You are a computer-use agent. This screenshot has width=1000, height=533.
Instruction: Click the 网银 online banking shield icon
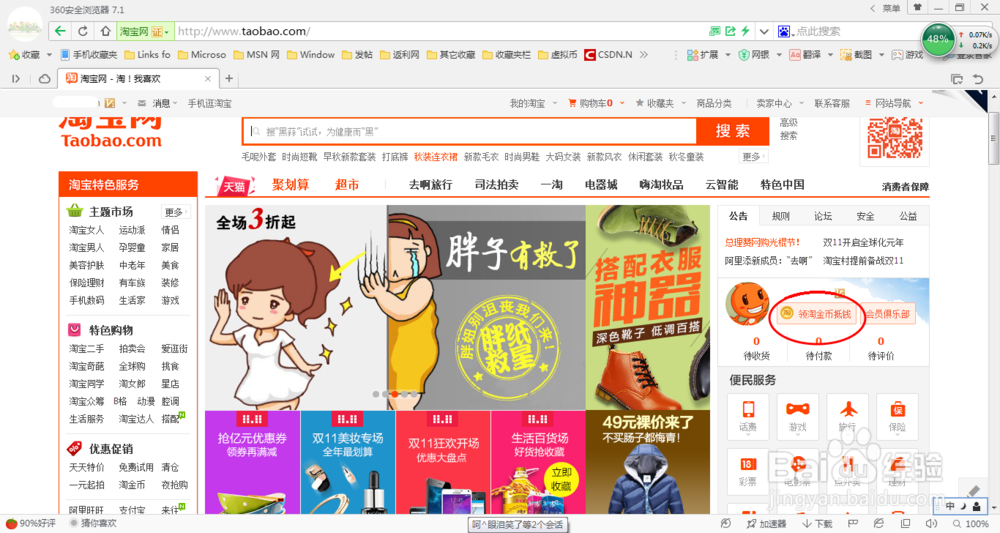tap(744, 55)
